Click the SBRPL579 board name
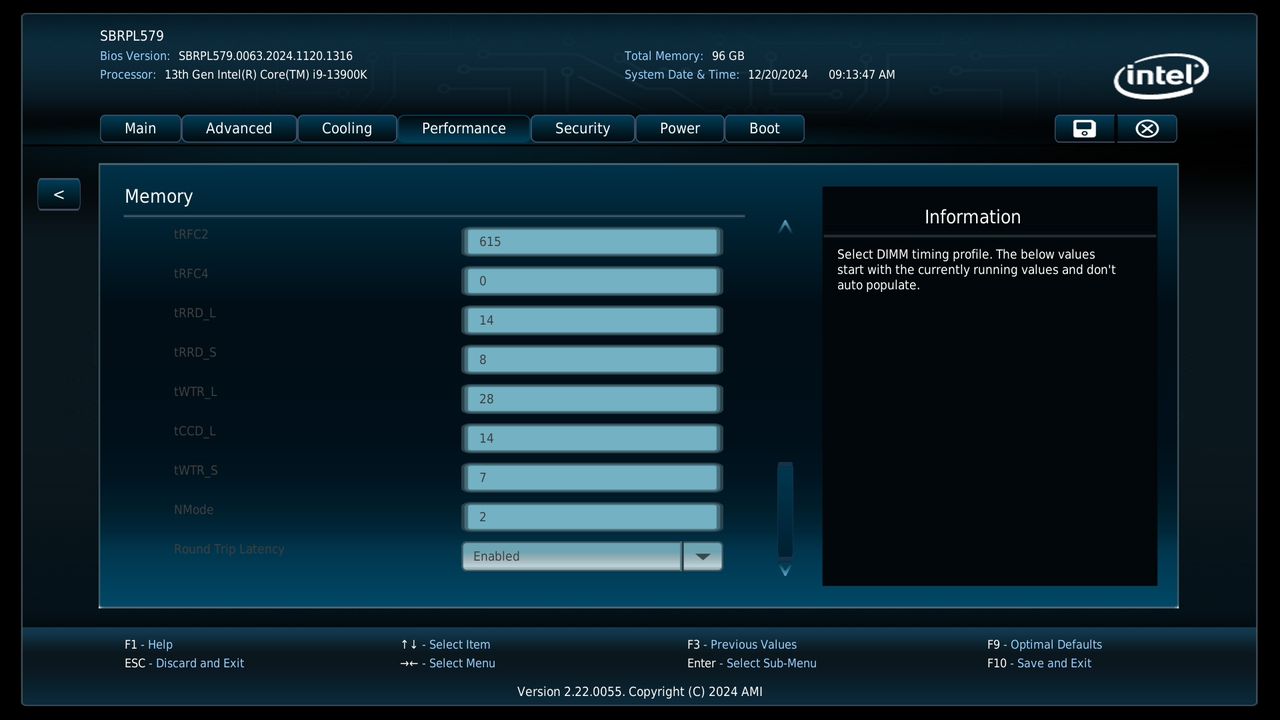The width and height of the screenshot is (1280, 720). (132, 36)
